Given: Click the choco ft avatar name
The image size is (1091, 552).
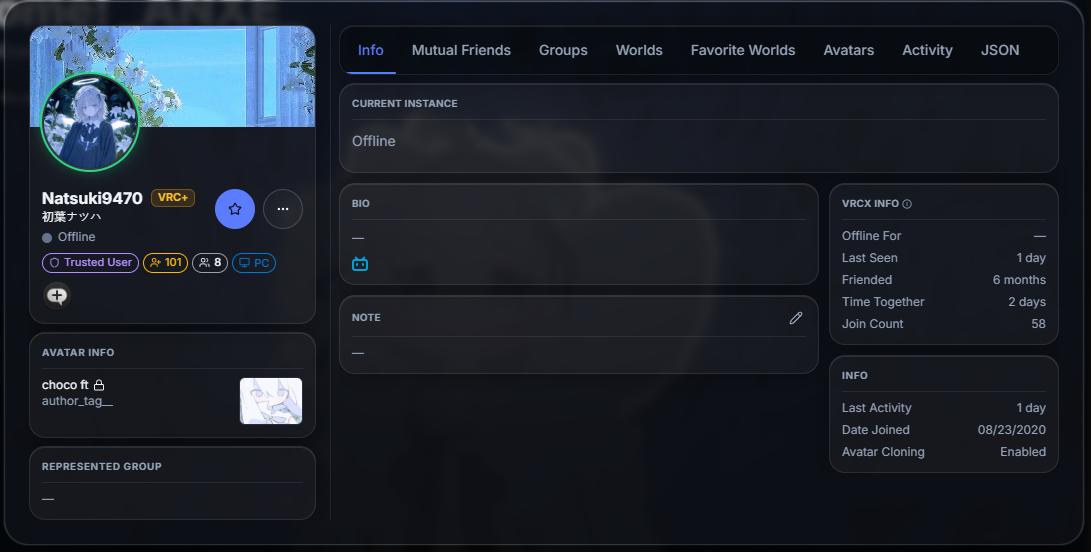Looking at the screenshot, I should (x=65, y=385).
